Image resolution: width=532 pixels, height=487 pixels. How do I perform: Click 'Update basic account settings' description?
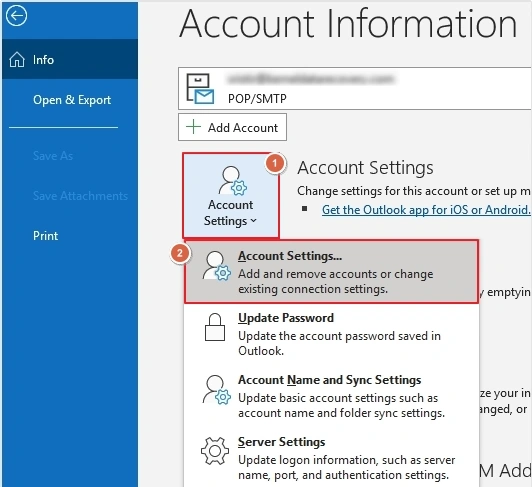pyautogui.click(x=341, y=405)
